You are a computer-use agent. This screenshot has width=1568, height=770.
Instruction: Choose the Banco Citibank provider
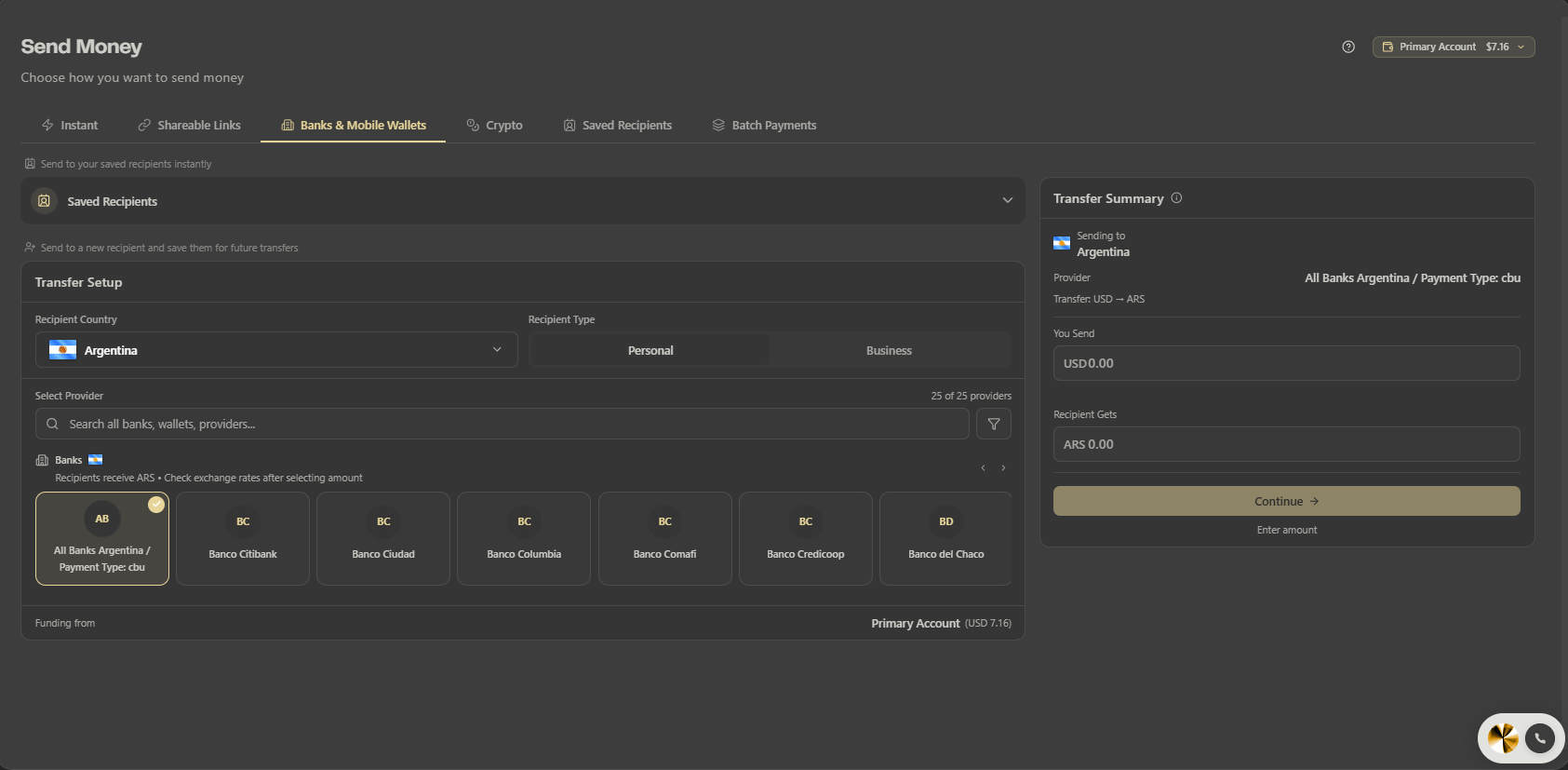[243, 539]
